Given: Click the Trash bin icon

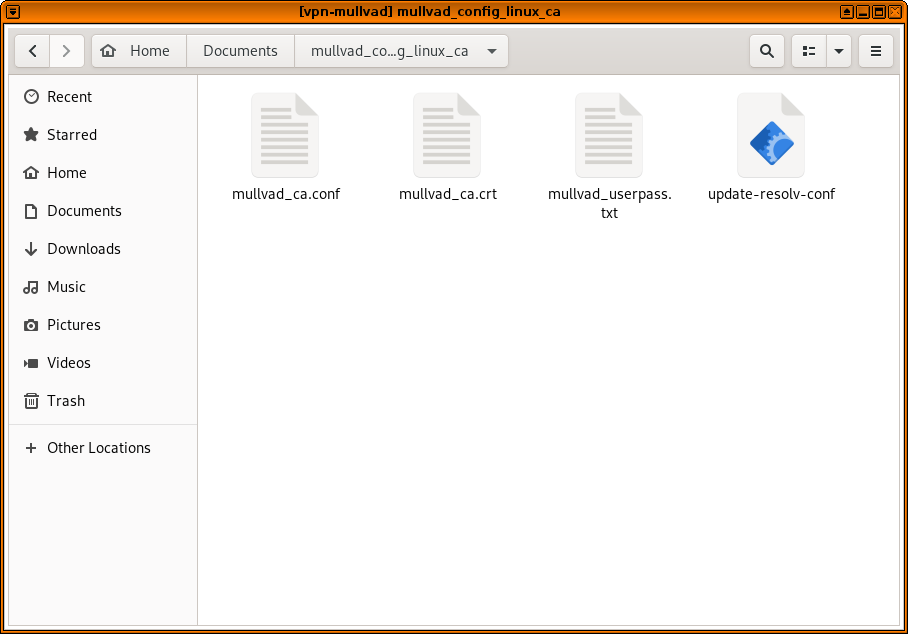Looking at the screenshot, I should click(31, 401).
